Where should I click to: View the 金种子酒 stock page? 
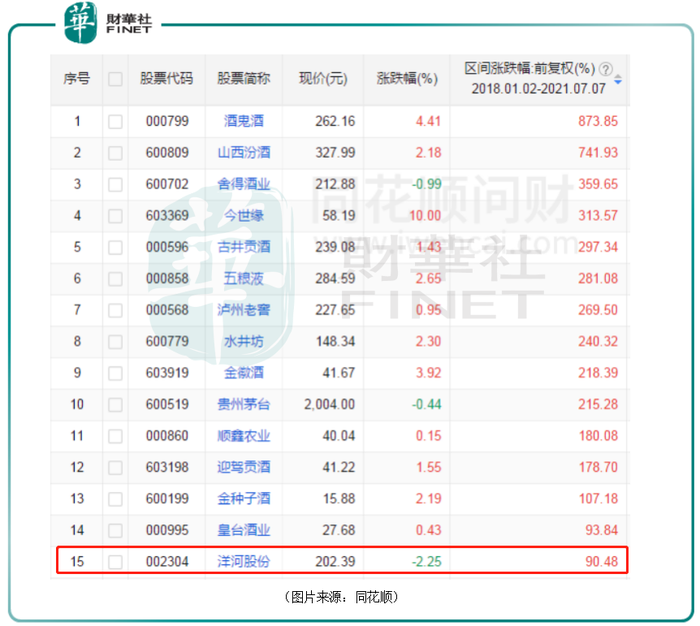point(244,499)
